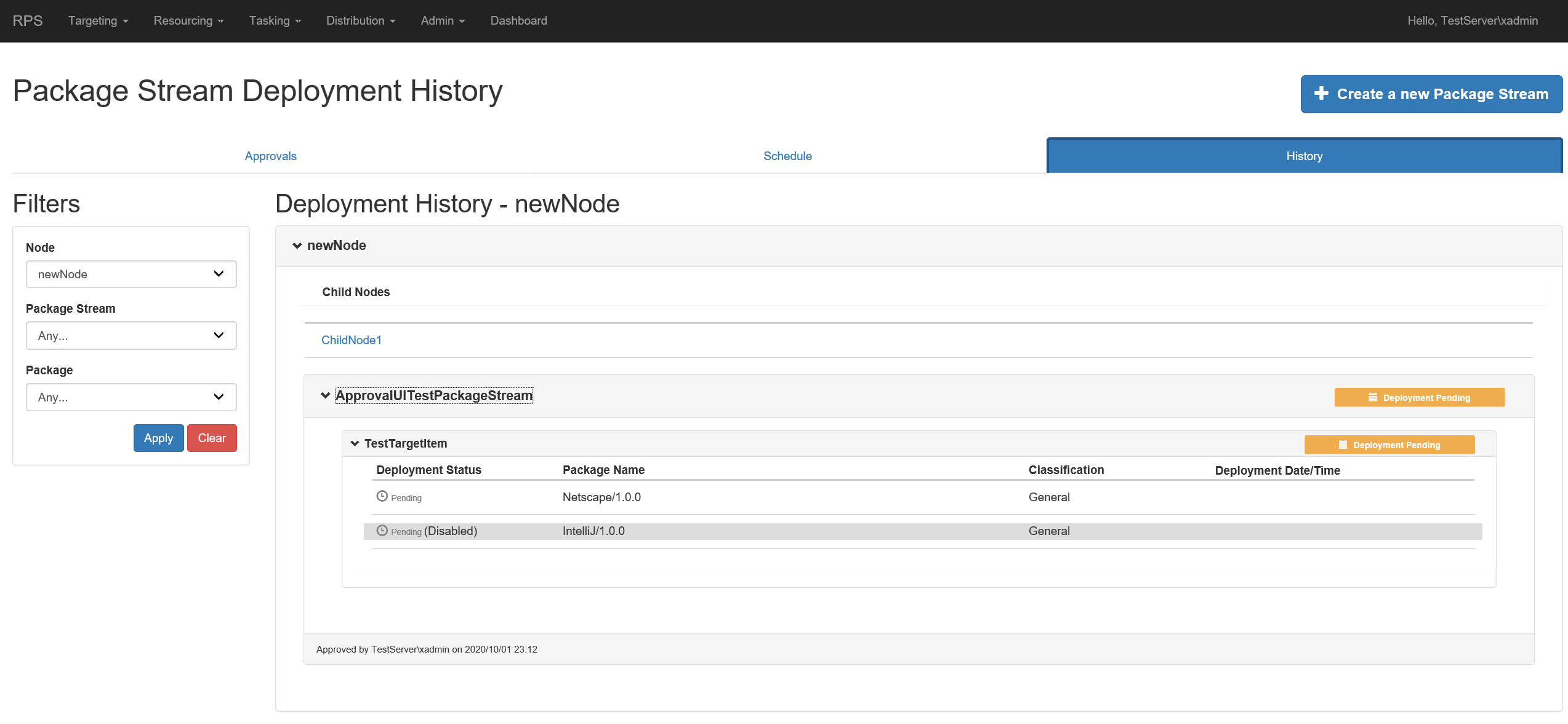
Task: Click the Clear button in Filters
Action: pyautogui.click(x=211, y=438)
